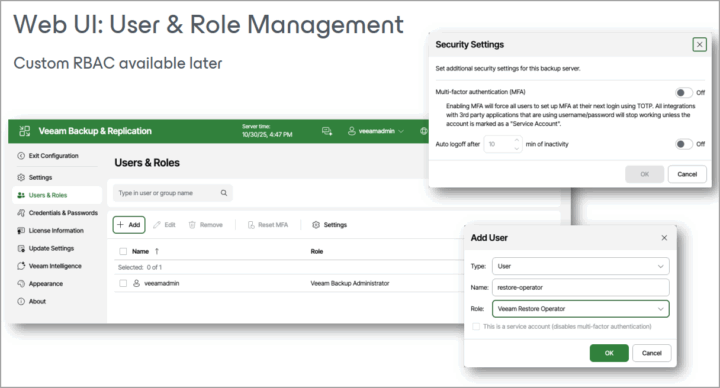The height and width of the screenshot is (388, 720).
Task: Open Appearance in the sidebar
Action: click(40, 284)
